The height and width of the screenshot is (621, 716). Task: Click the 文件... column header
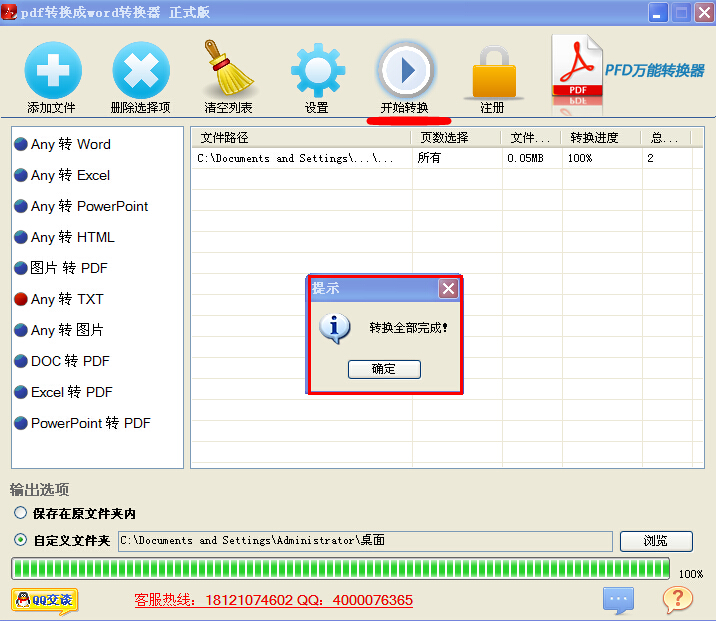pyautogui.click(x=531, y=137)
